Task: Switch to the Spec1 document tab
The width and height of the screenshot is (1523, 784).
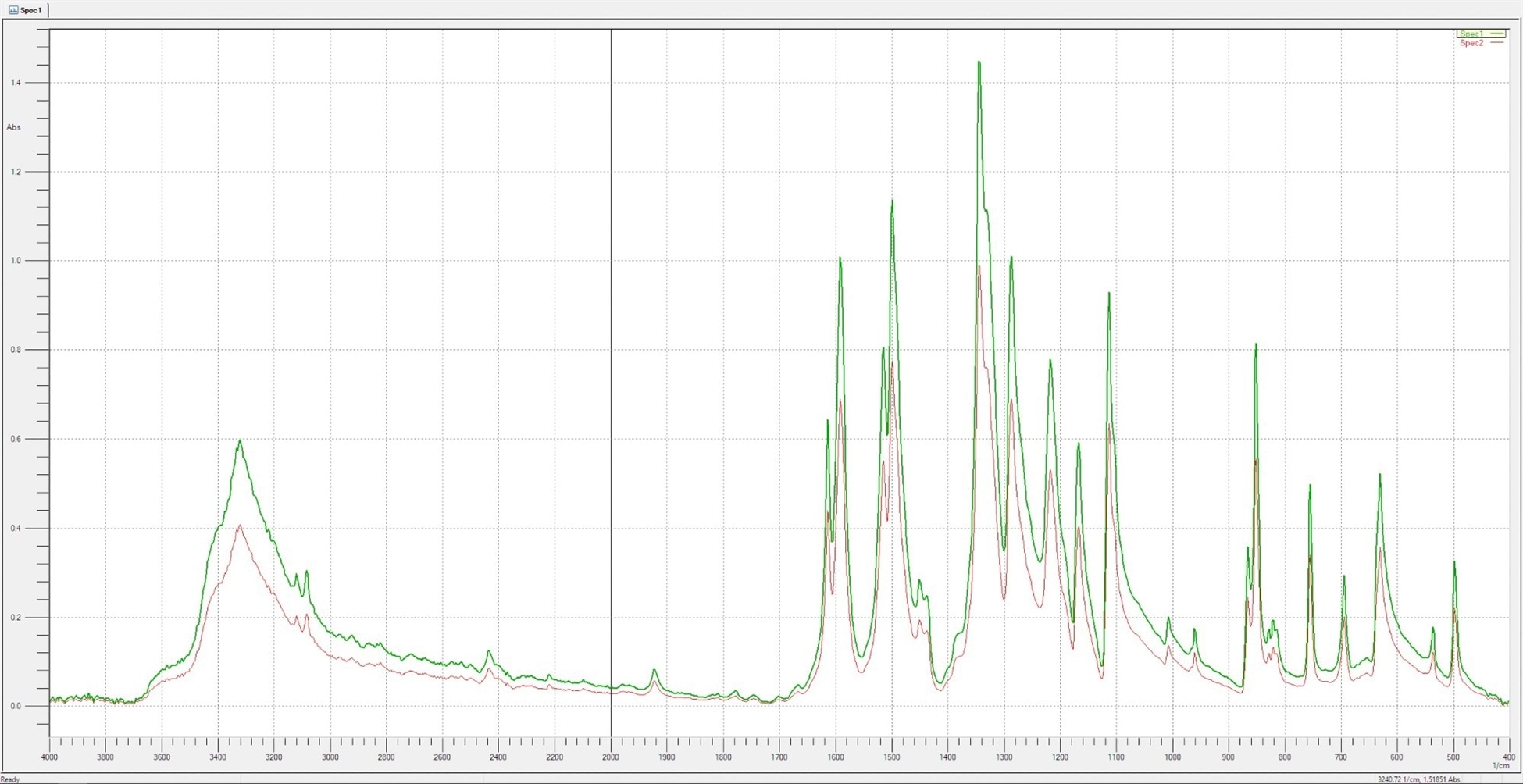Action: [33, 9]
